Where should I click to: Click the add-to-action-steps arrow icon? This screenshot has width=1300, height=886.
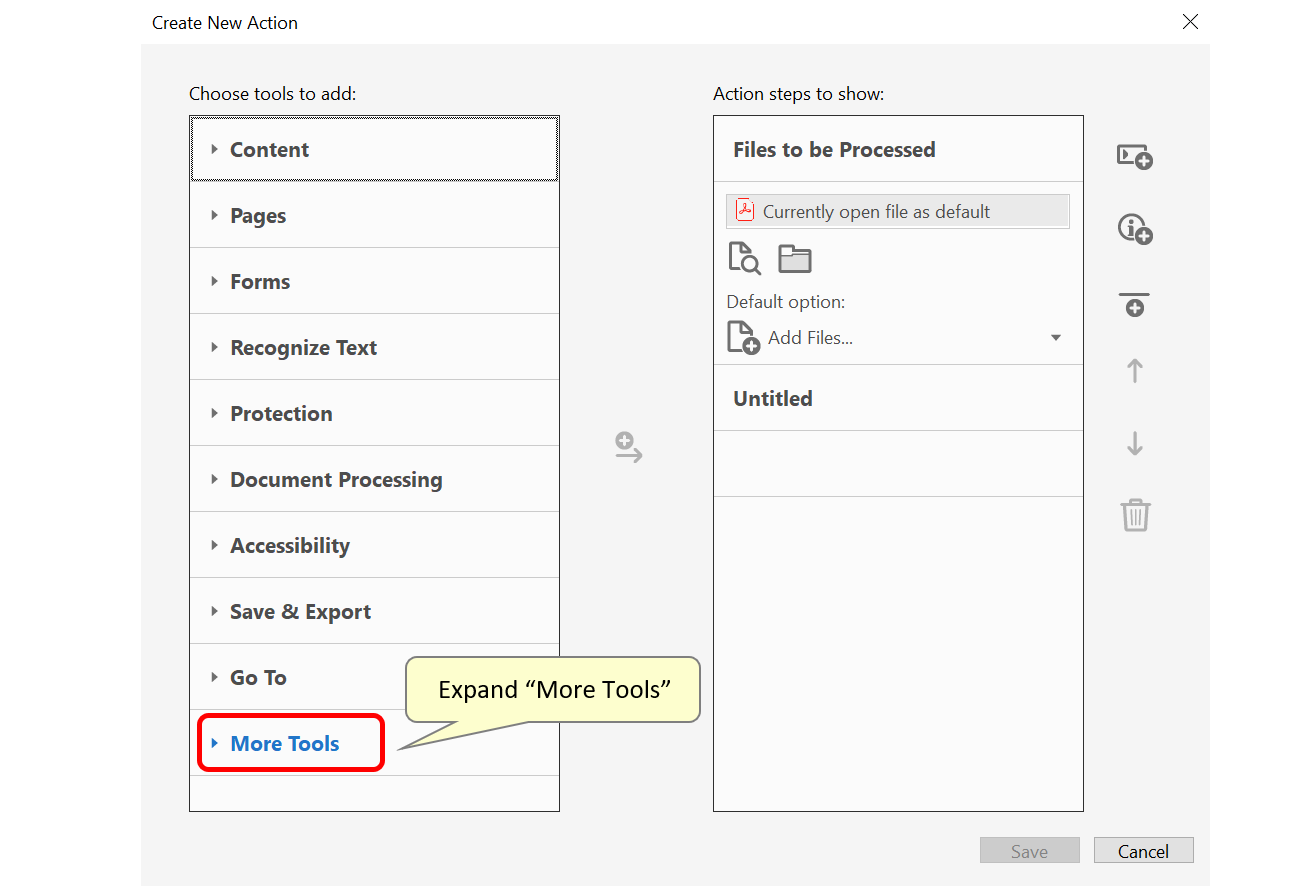(x=628, y=447)
